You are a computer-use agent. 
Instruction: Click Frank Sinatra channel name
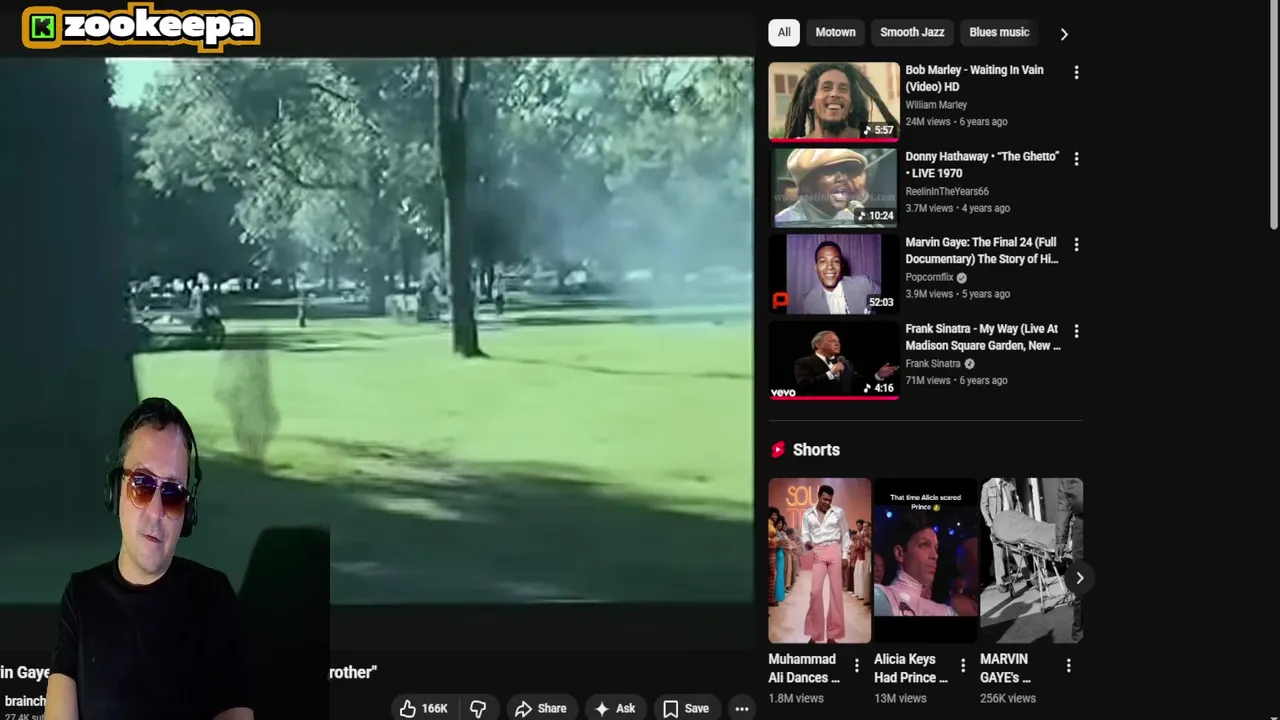(932, 363)
